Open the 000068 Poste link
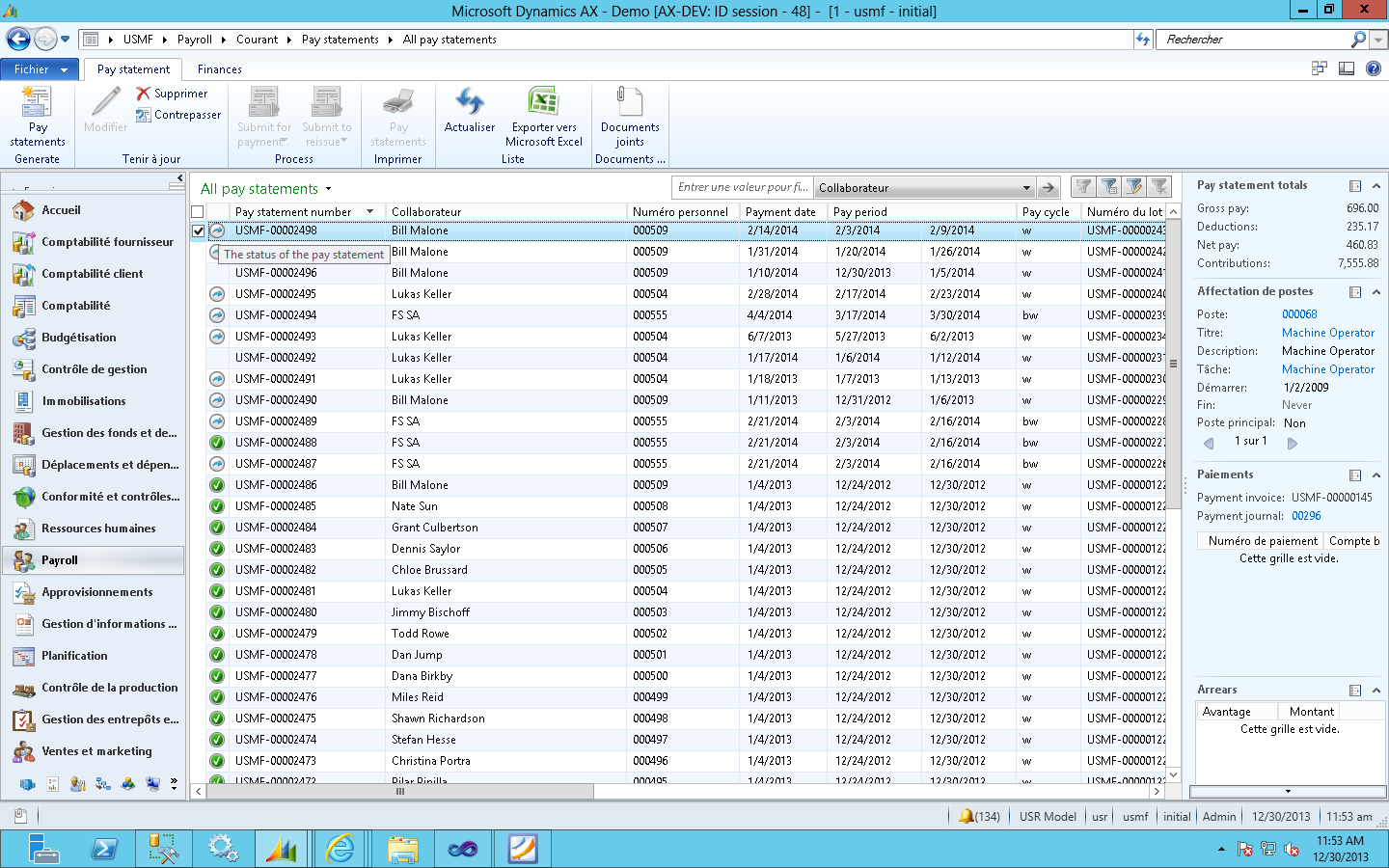Viewport: 1389px width, 868px height. click(1299, 314)
